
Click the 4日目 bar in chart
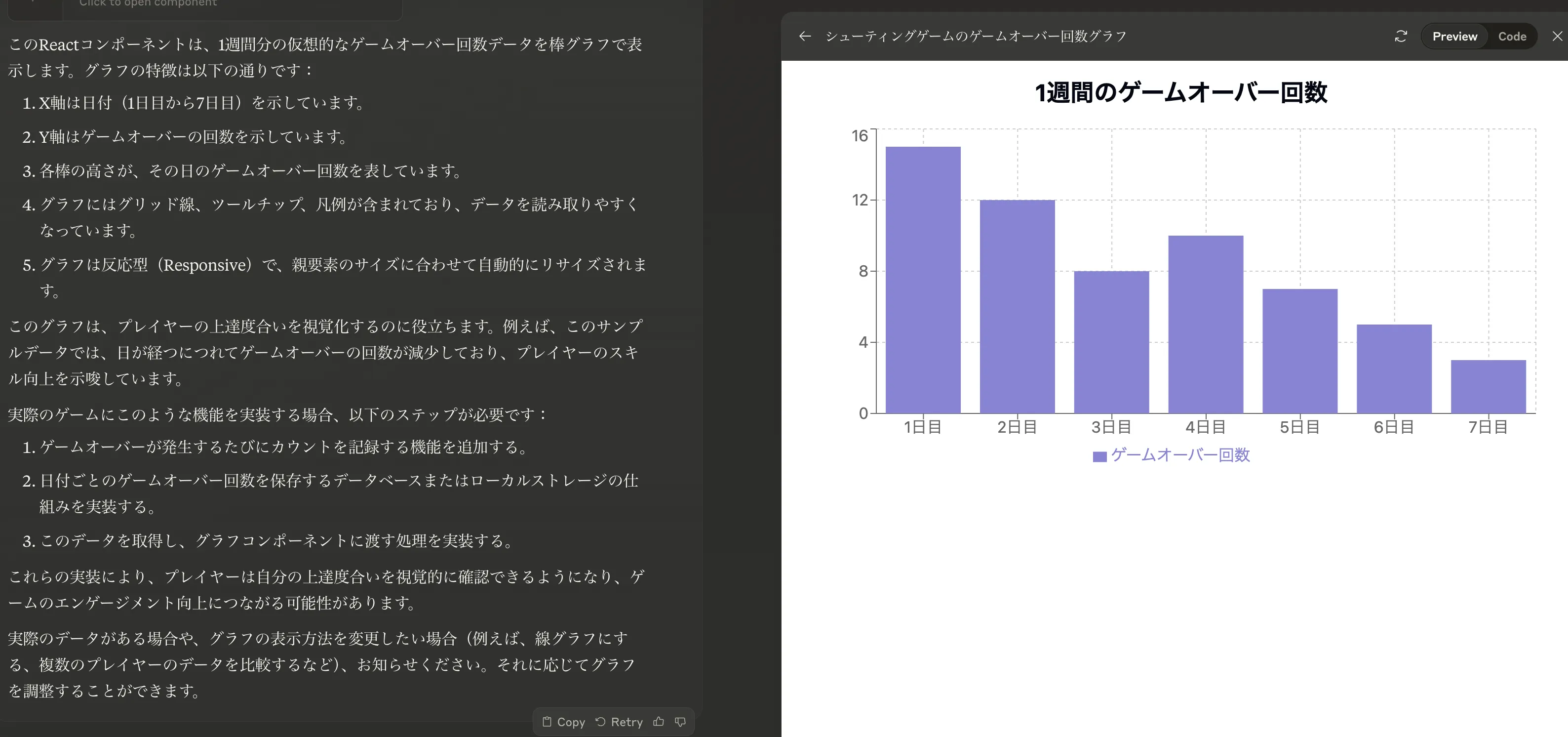click(x=1206, y=325)
